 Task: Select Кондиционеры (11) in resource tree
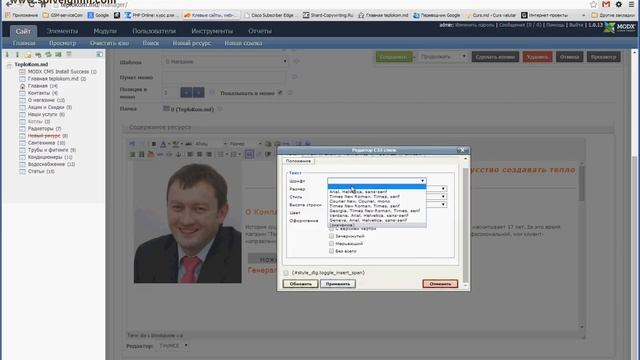click(x=50, y=157)
